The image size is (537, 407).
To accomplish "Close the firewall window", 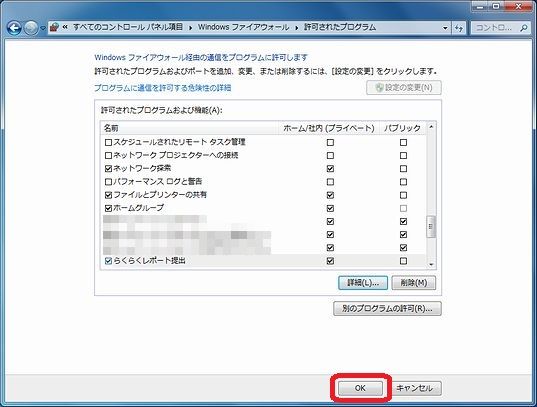I will pos(519,6).
